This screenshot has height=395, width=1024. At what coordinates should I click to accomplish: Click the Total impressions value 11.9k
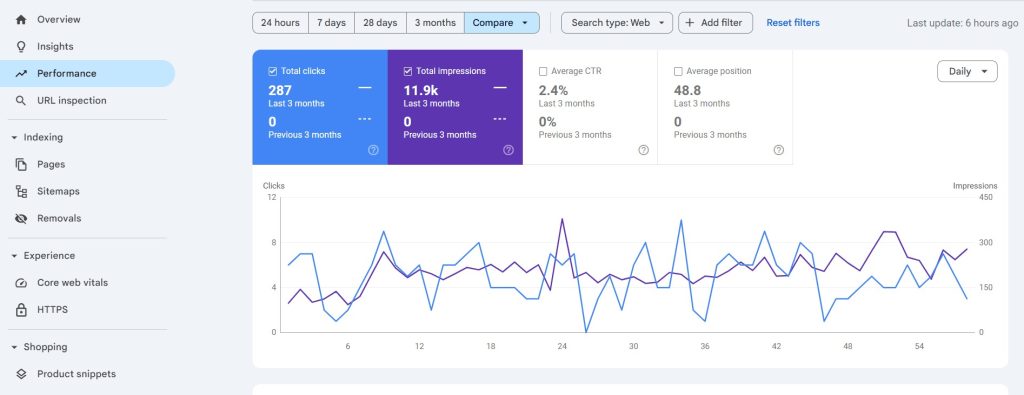[421, 90]
